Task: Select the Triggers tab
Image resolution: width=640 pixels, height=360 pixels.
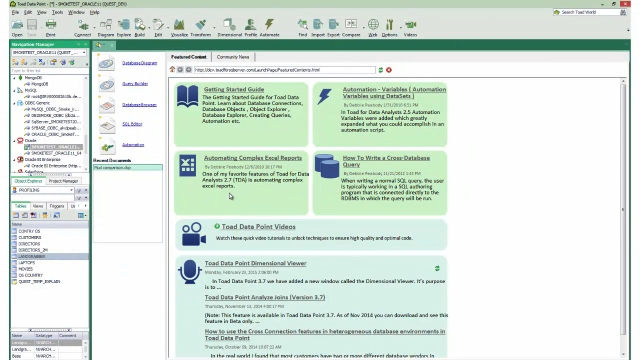Action: click(x=57, y=206)
